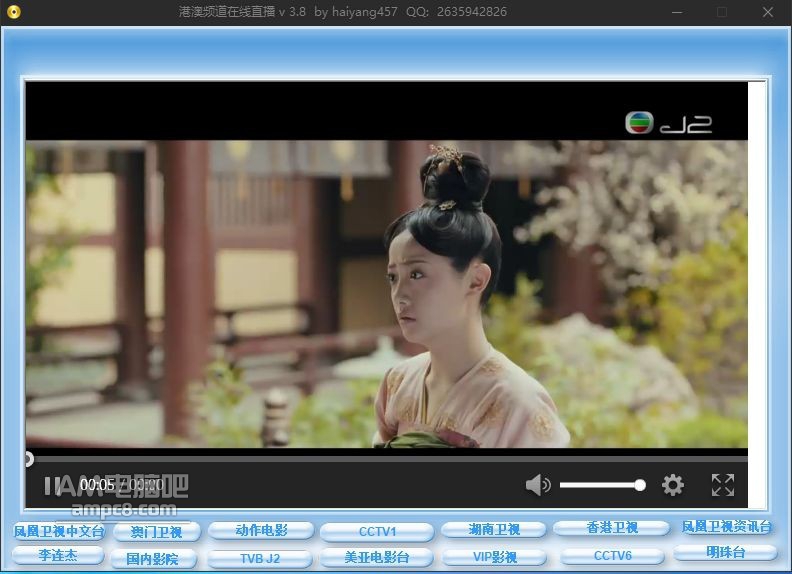Select the VIP影视 channel
The height and width of the screenshot is (574, 792).
494,557
